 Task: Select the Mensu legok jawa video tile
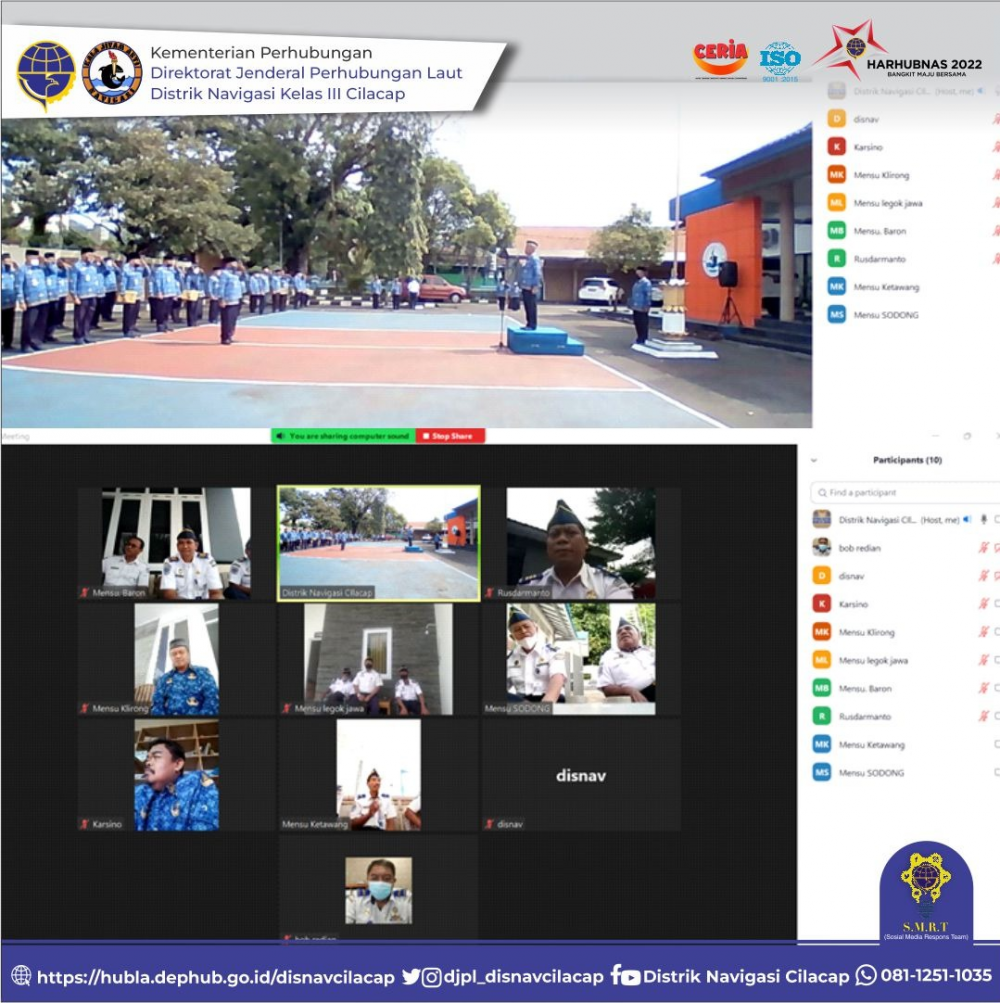point(379,659)
